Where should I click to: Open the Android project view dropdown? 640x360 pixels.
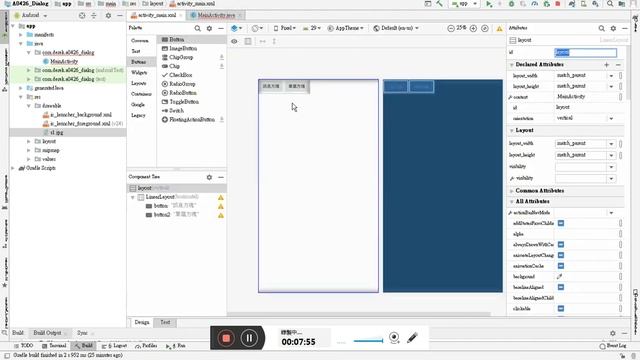(x=31, y=16)
